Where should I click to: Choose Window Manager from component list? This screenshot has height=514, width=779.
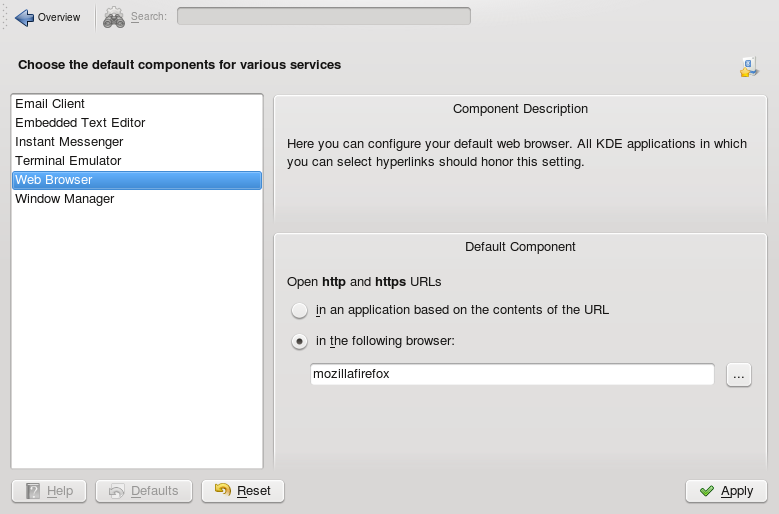point(65,199)
